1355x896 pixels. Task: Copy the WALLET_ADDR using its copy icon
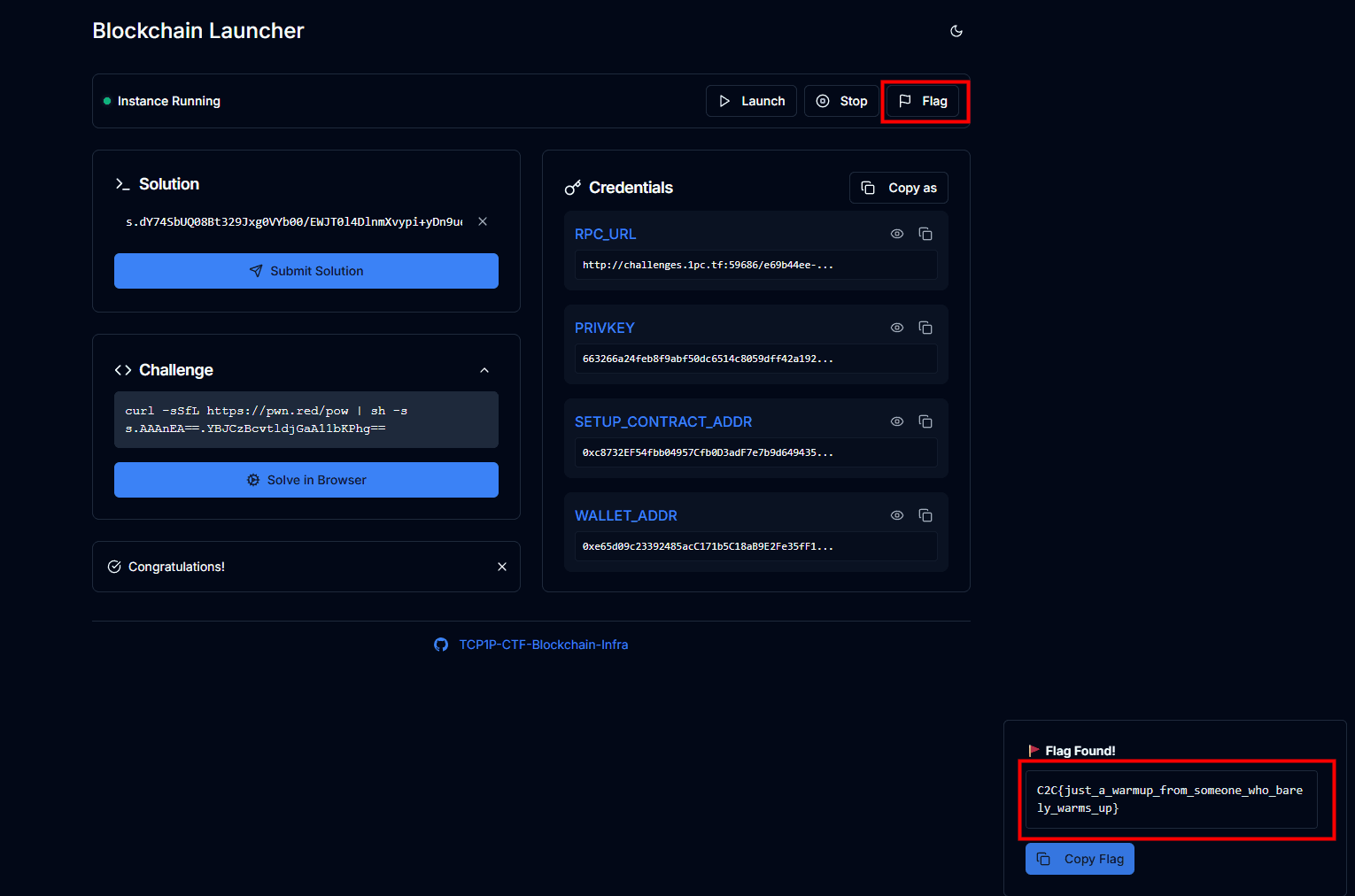click(925, 515)
